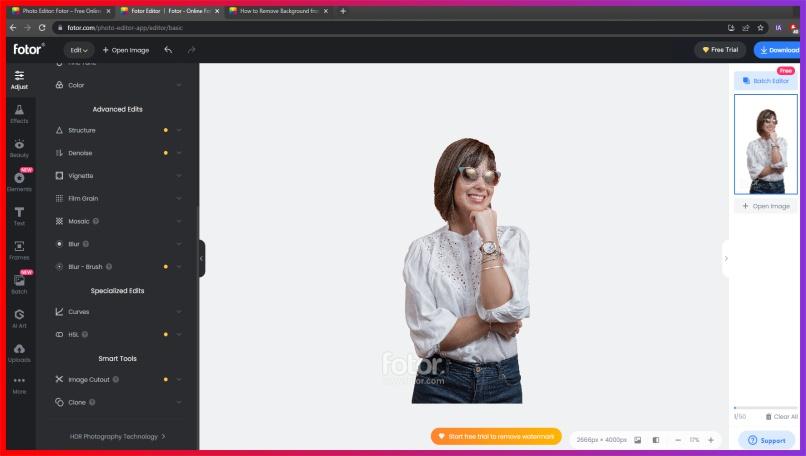Image resolution: width=806 pixels, height=456 pixels.
Task: Clear All images from the list
Action: tap(782, 417)
